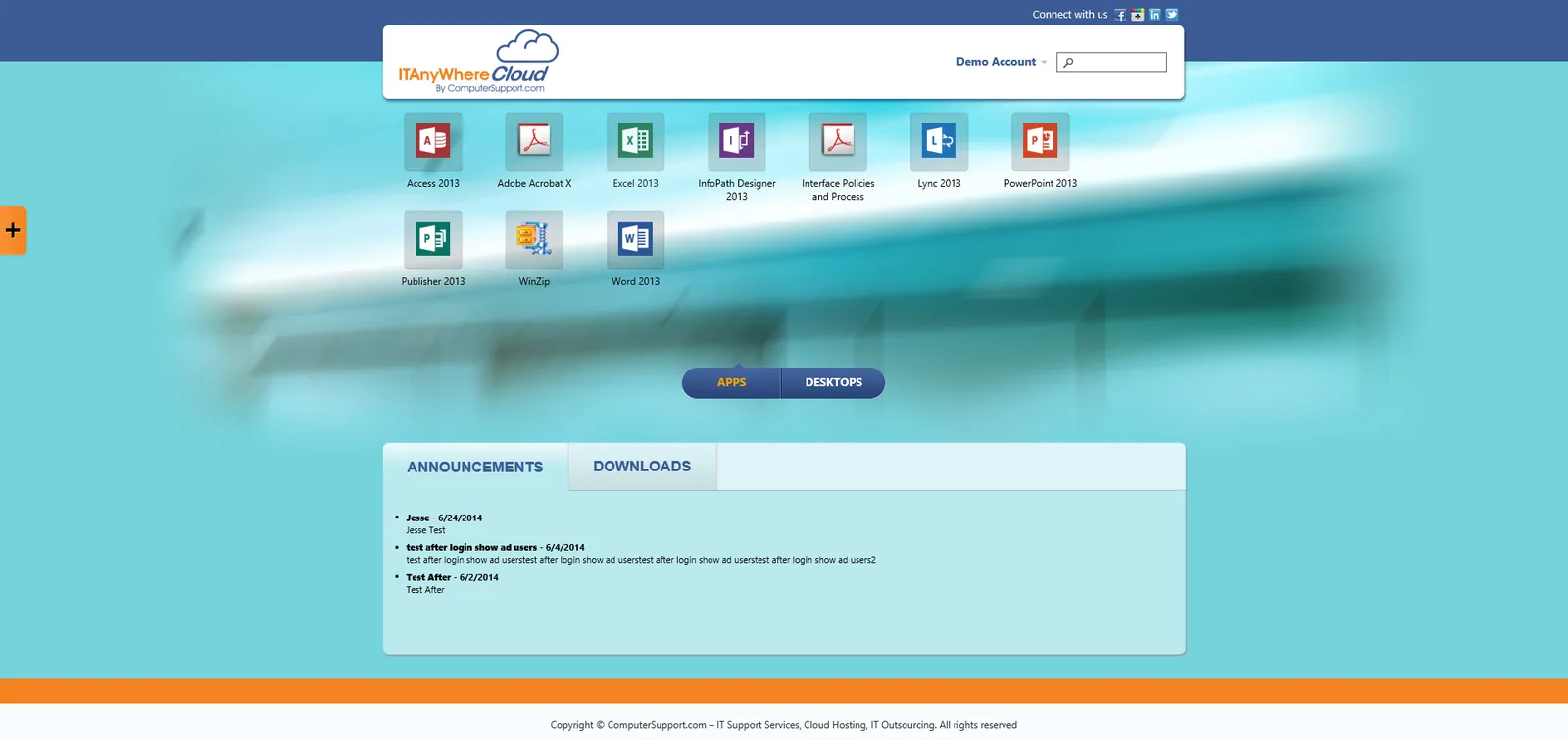Open the WinZip app icon
This screenshot has height=740, width=1568.
tap(534, 239)
